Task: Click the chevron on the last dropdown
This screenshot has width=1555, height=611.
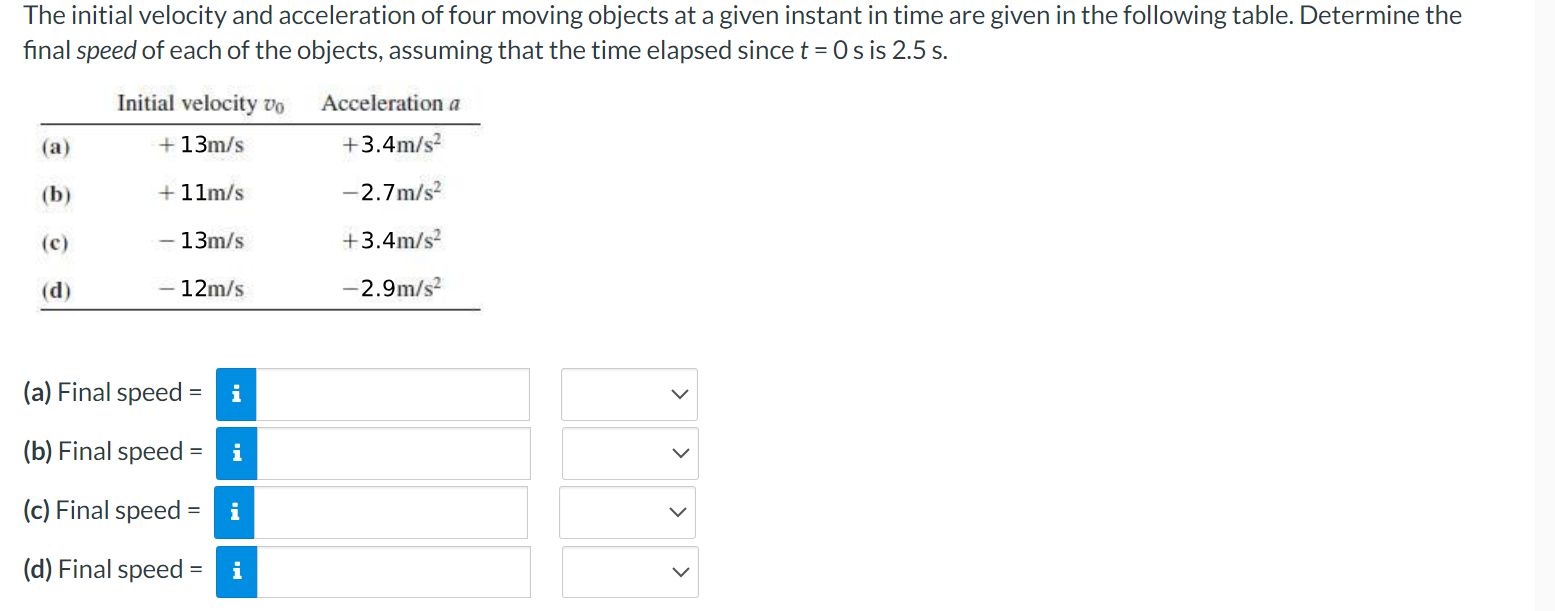Action: tap(680, 571)
